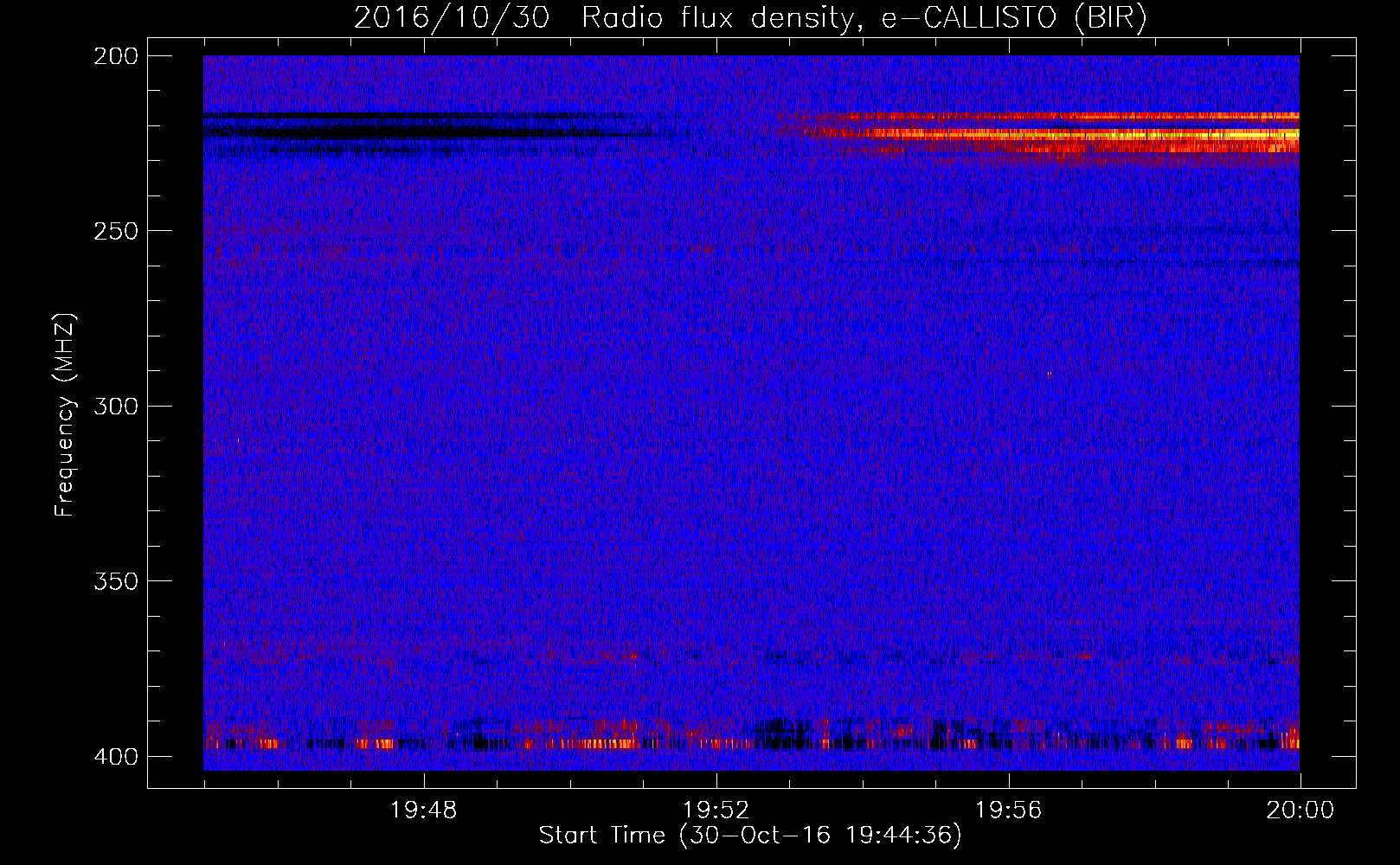Click the 'Frequency (MHZ)' y-axis label
Screen dimensions: 1400x865
66,415
